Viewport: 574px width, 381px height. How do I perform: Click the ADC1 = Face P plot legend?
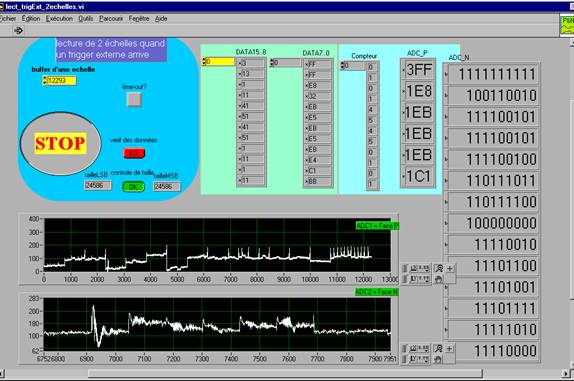coord(377,226)
